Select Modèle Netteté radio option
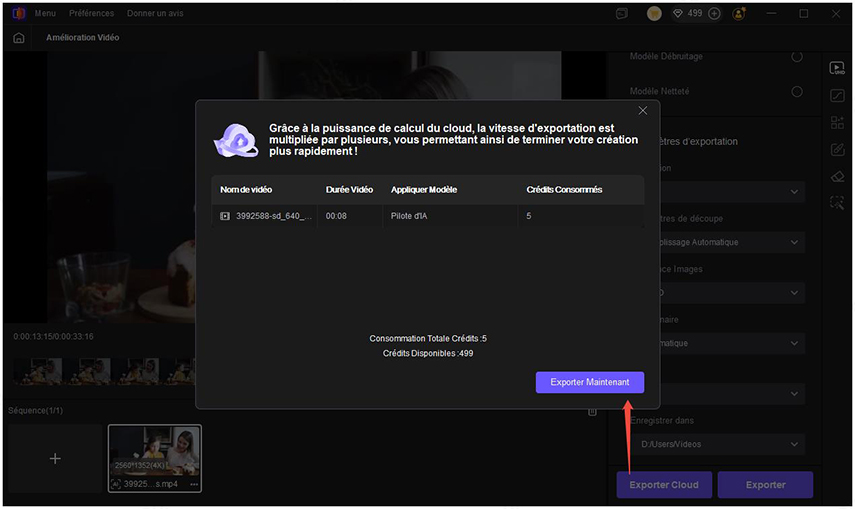 [797, 92]
